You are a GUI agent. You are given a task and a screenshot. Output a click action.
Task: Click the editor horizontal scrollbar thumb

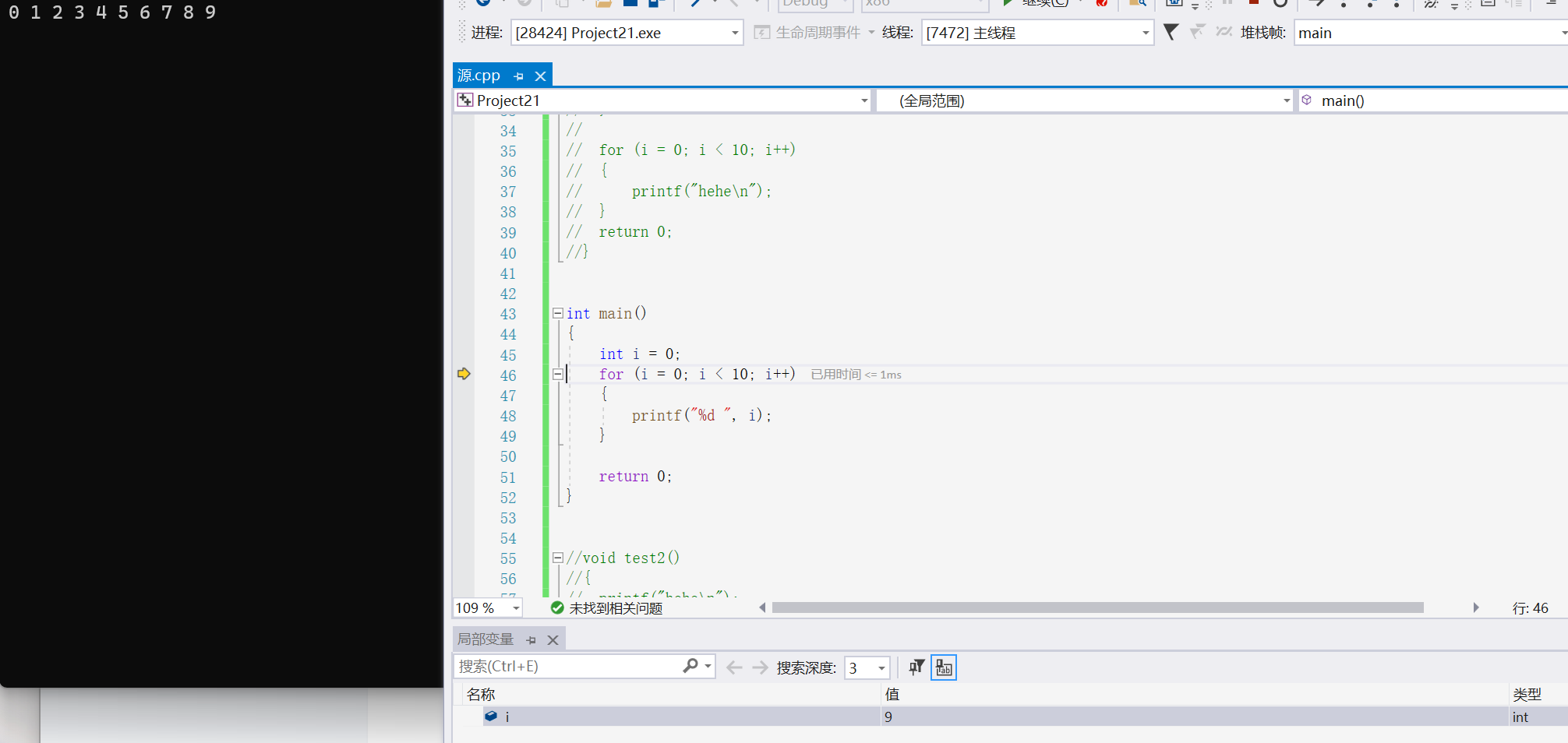pos(1097,607)
